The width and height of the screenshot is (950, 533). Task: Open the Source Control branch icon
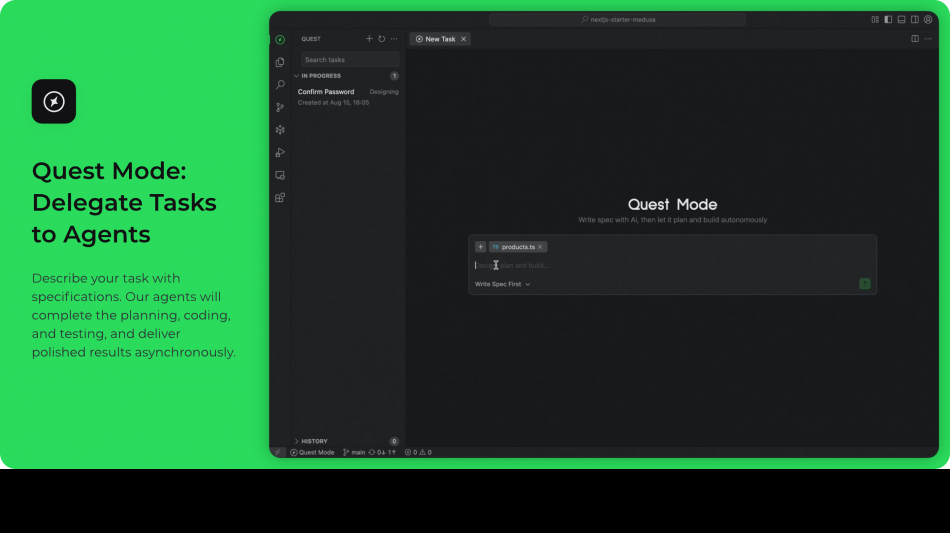280,107
